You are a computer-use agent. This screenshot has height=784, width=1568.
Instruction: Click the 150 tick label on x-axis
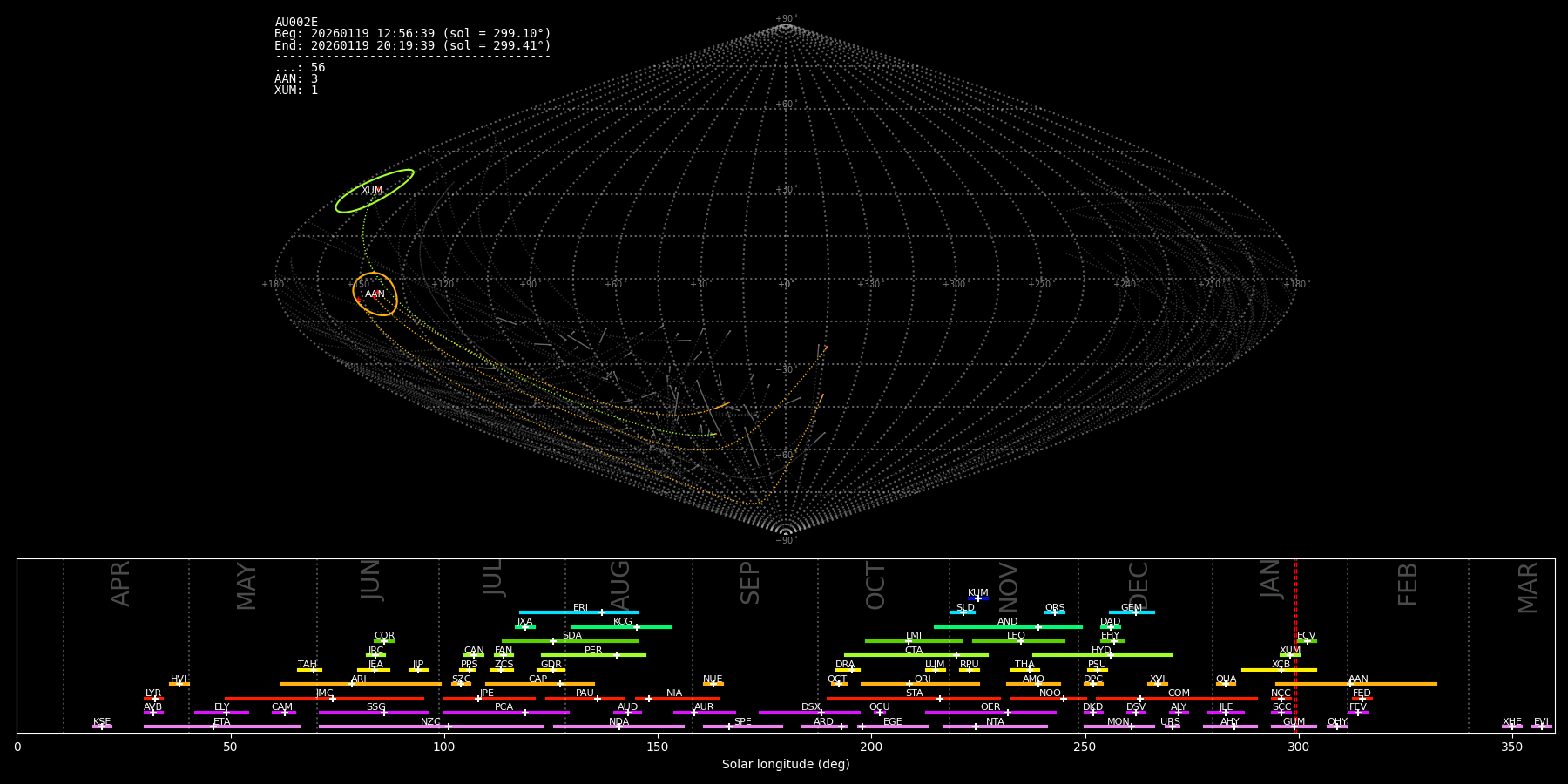click(x=658, y=747)
